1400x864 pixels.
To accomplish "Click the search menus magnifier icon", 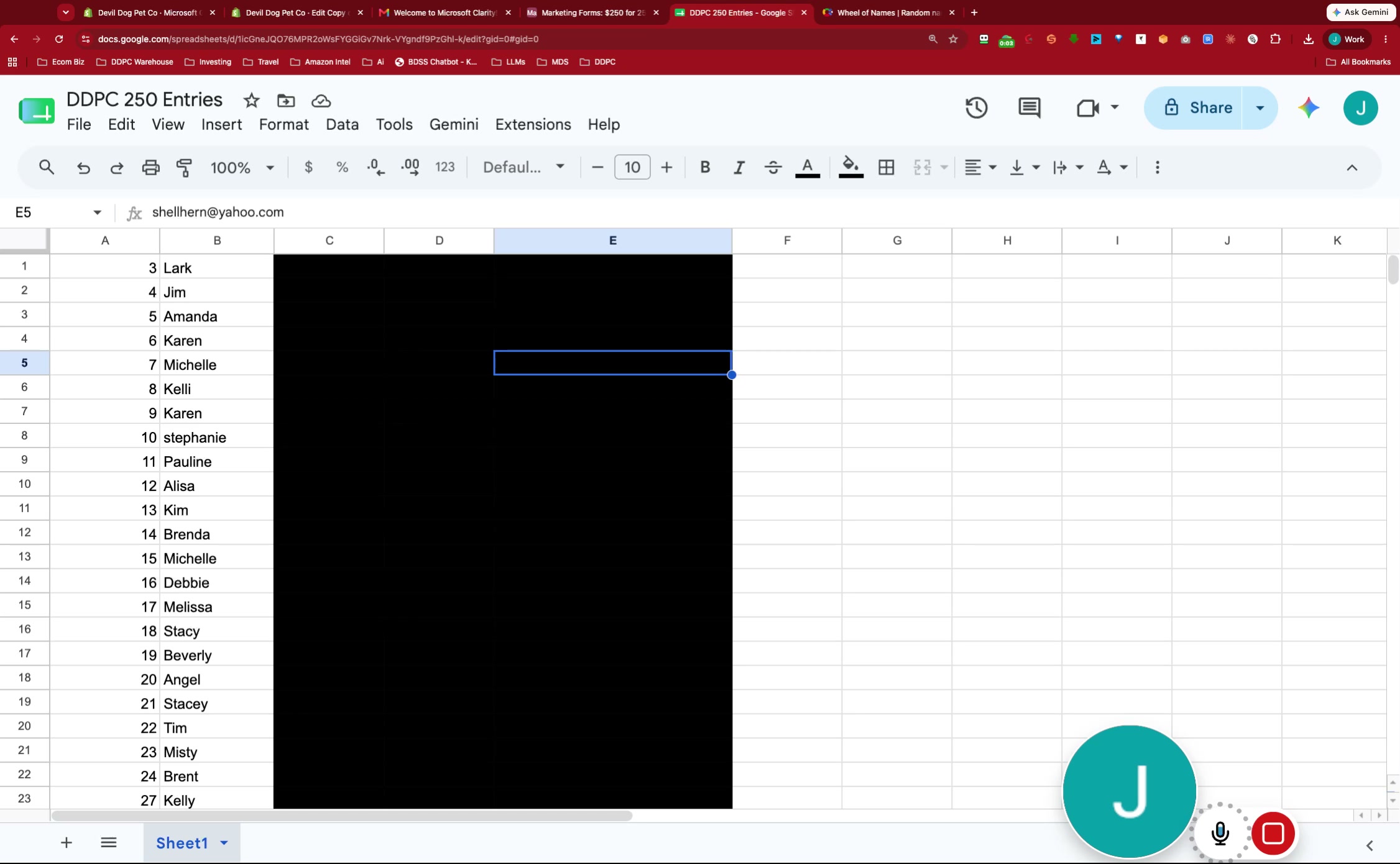I will (x=47, y=167).
